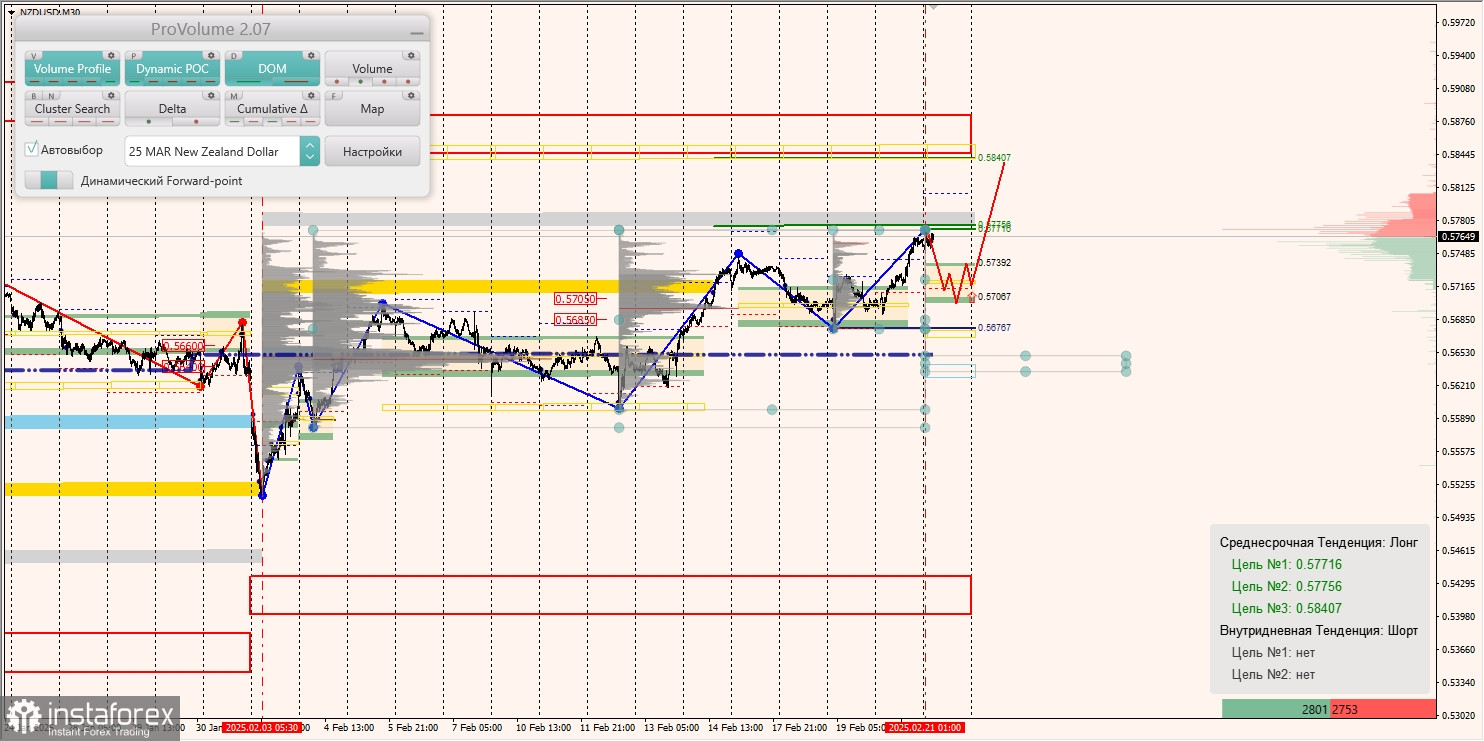The width and height of the screenshot is (1484, 741).
Task: Click the M hotkey badge on Cumulative Δ
Action: point(234,96)
